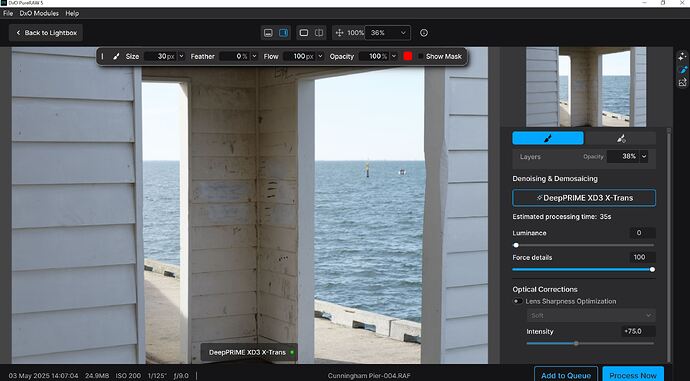Open the Help menu

72,13
